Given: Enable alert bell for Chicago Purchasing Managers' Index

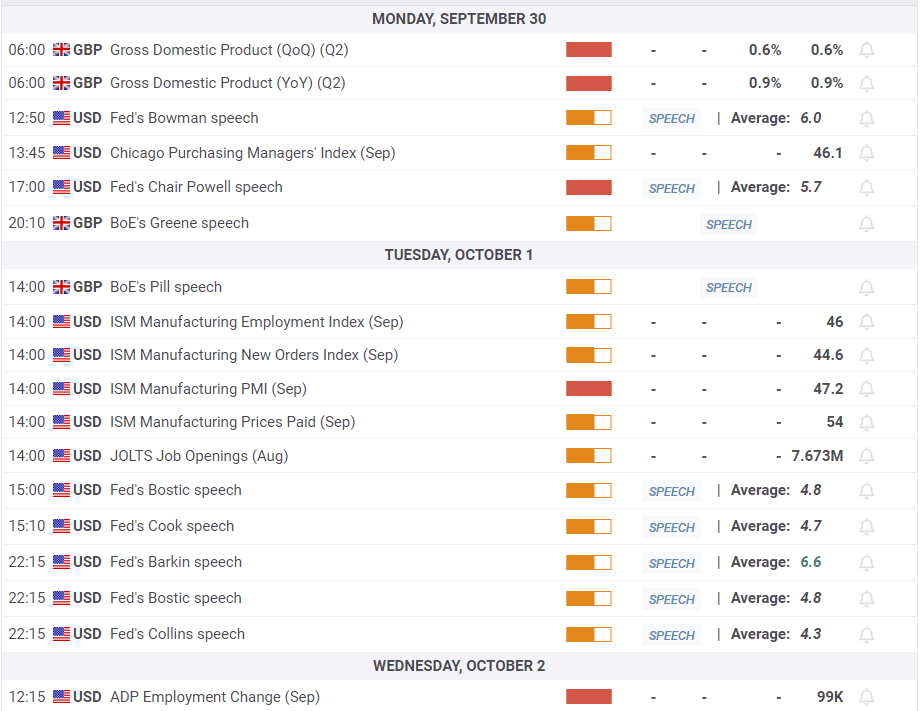Looking at the screenshot, I should pyautogui.click(x=867, y=153).
